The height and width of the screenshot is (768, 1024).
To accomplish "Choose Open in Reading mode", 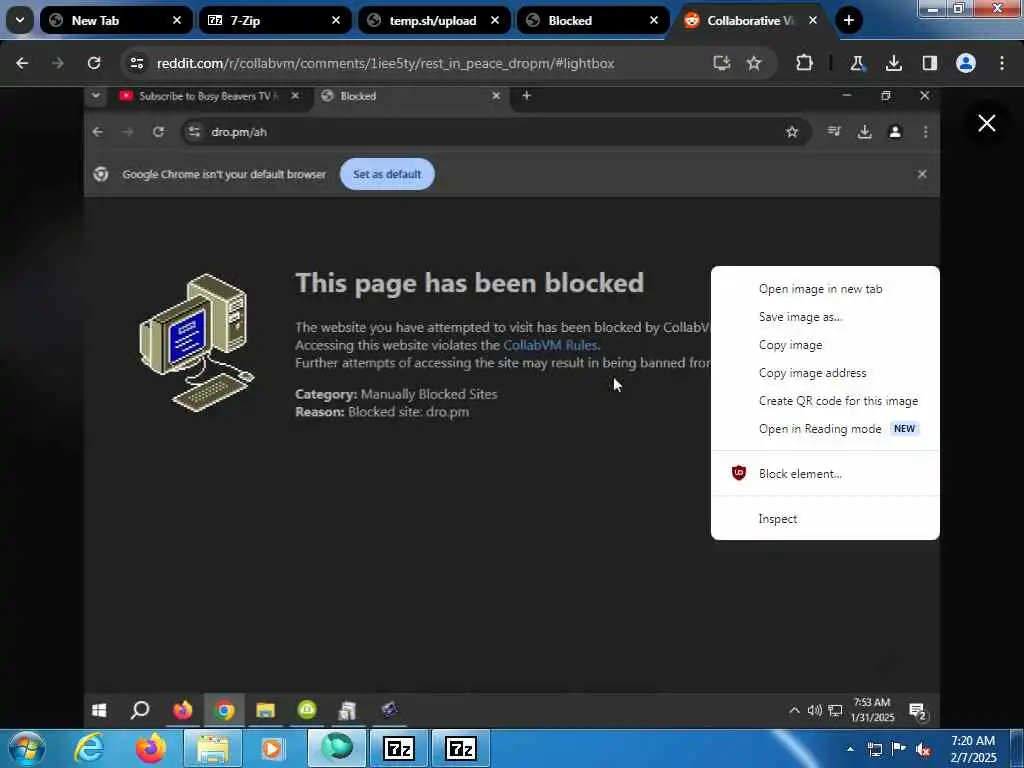I will pos(825,429).
